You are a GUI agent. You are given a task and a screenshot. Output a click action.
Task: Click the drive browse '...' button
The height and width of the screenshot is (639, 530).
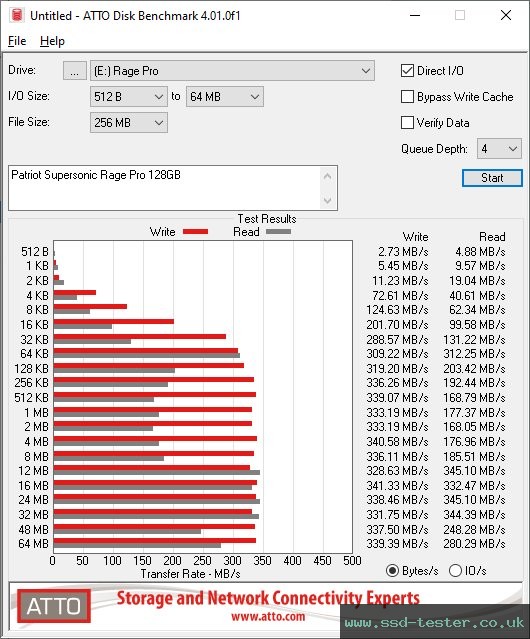tap(75, 71)
